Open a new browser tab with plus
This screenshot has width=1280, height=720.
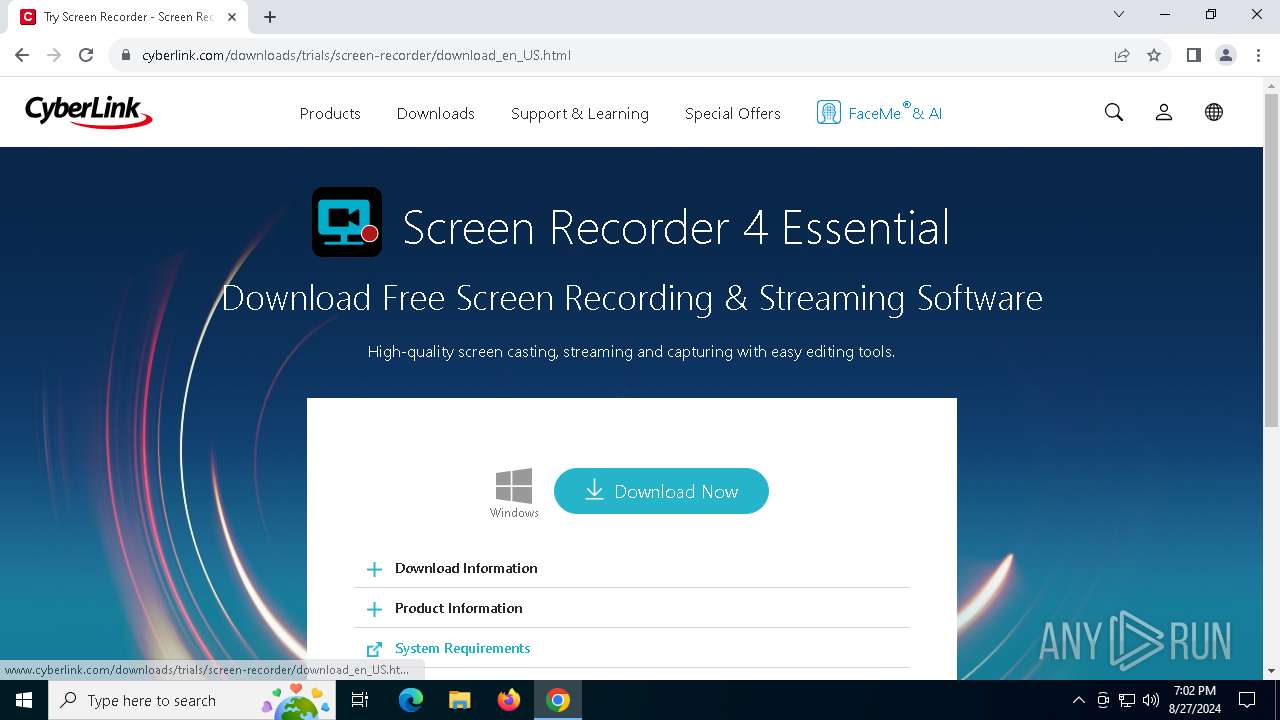270,17
